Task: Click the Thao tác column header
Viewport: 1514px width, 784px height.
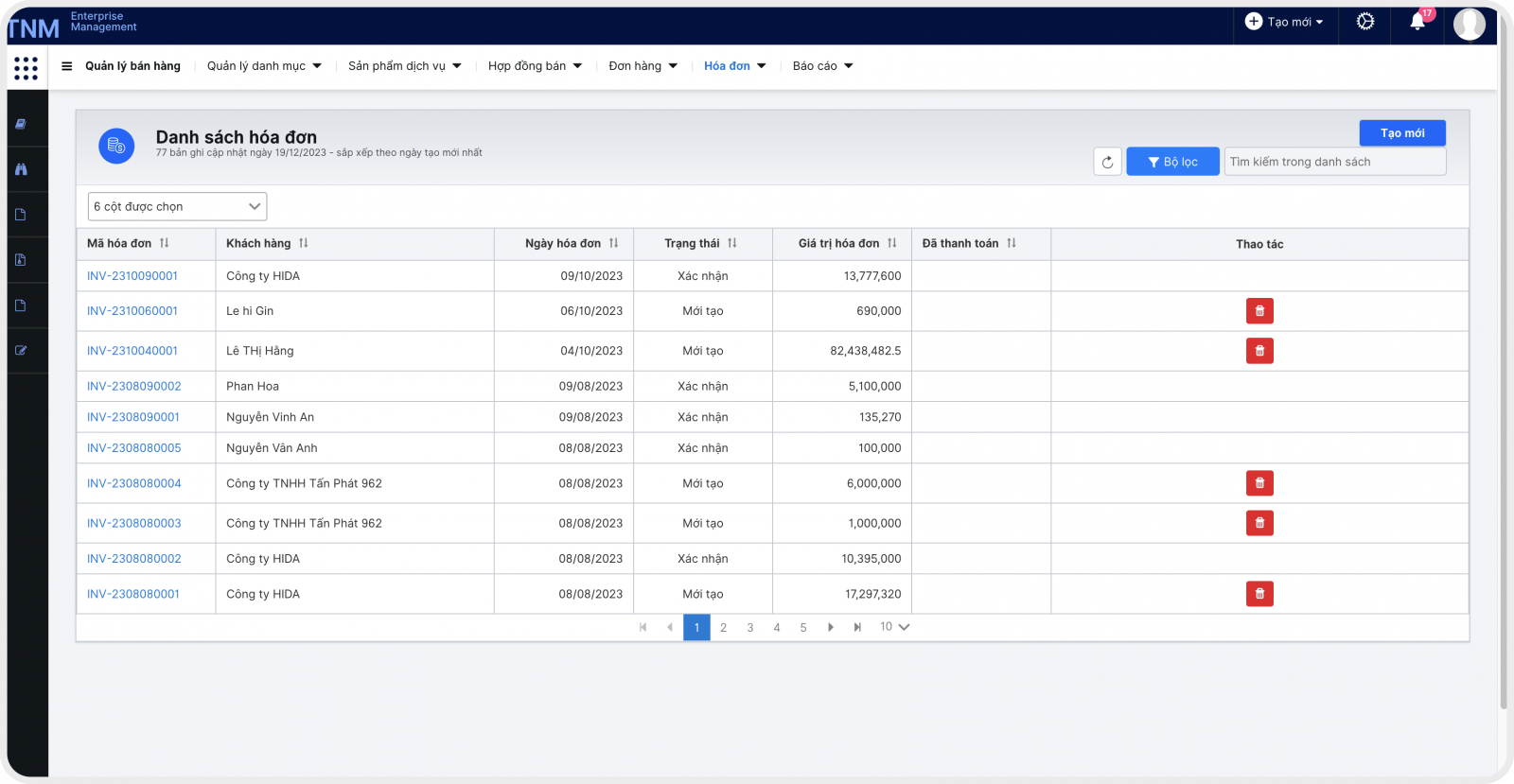Action: pyautogui.click(x=1259, y=244)
